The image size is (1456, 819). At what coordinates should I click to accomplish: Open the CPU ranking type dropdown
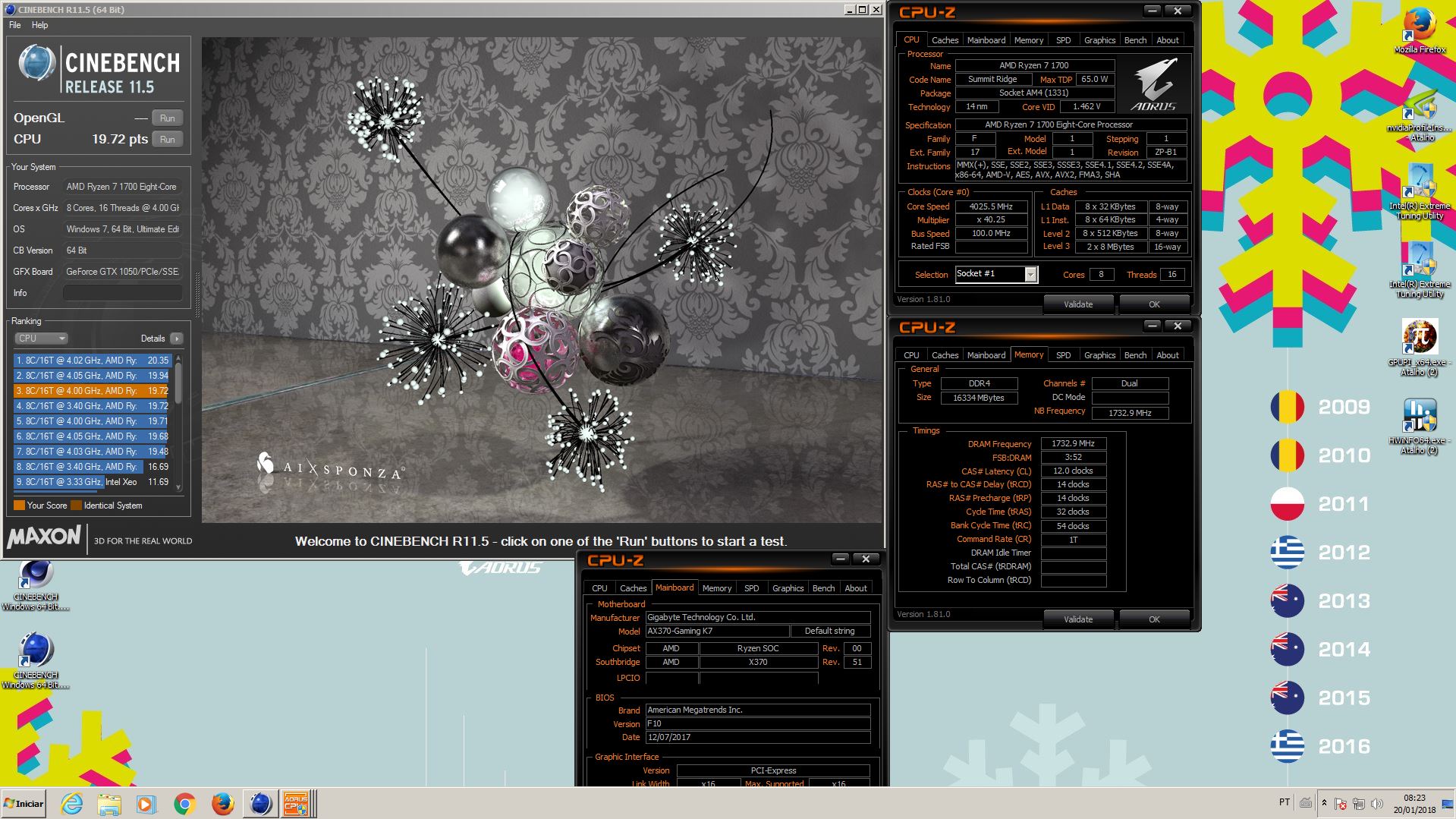click(41, 339)
